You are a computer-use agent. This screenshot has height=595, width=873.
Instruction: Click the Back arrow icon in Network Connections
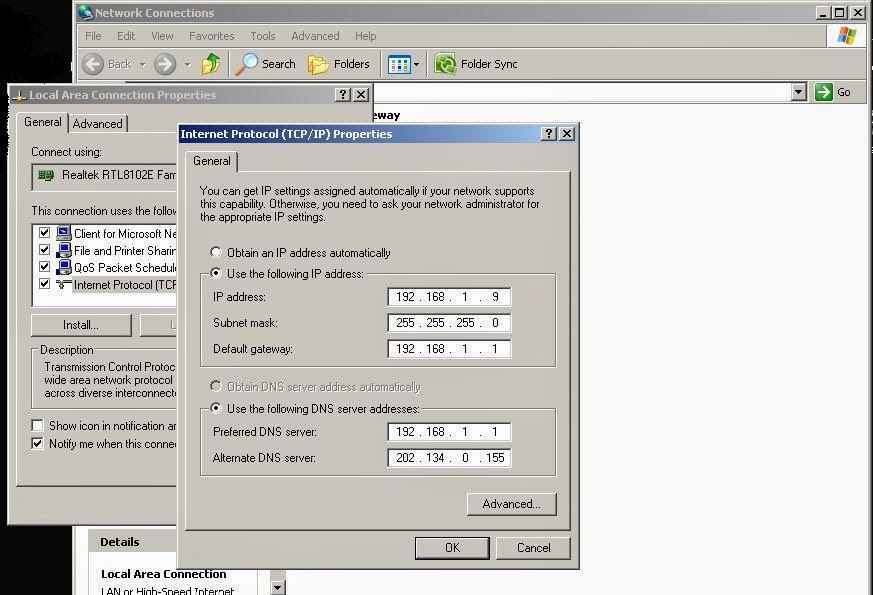(x=93, y=64)
